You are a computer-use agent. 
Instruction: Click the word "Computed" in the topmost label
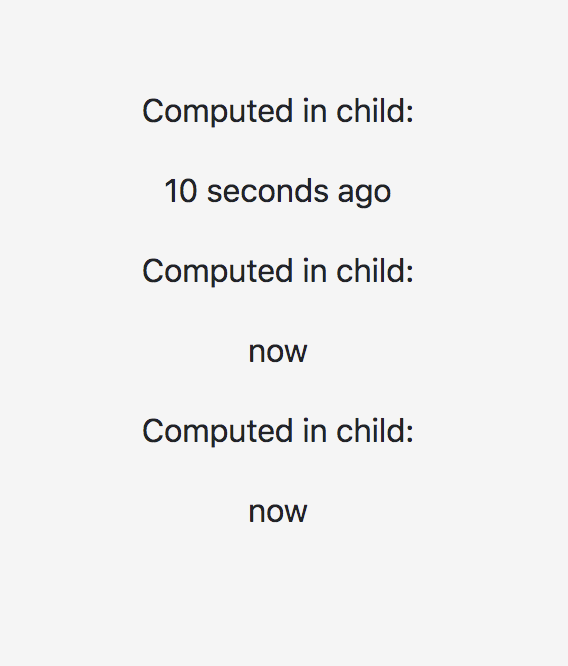[218, 111]
